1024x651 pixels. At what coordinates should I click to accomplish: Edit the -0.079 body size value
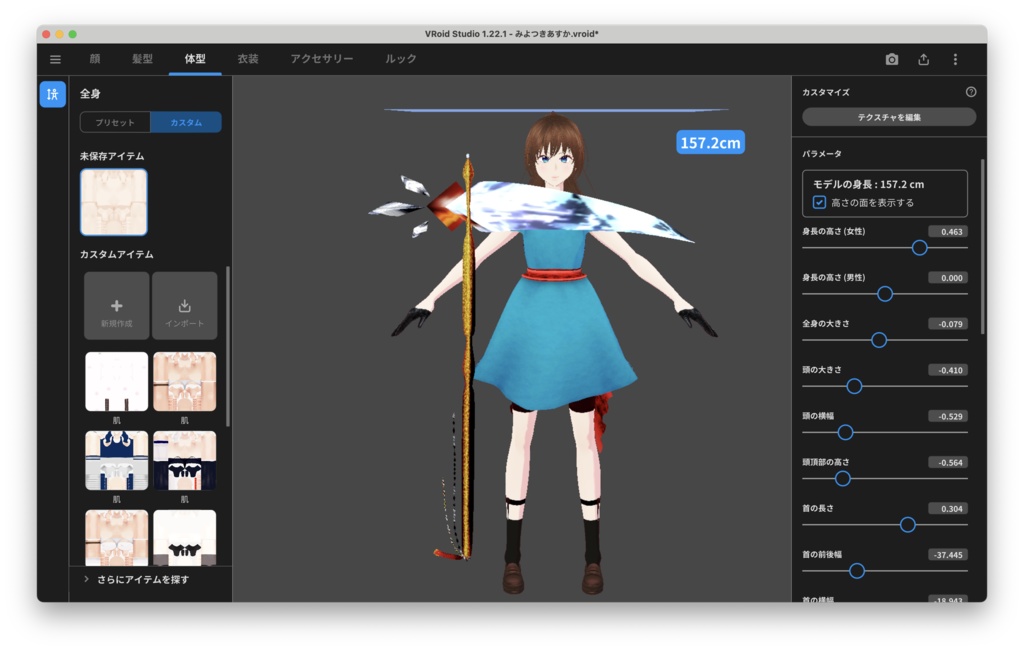[948, 324]
